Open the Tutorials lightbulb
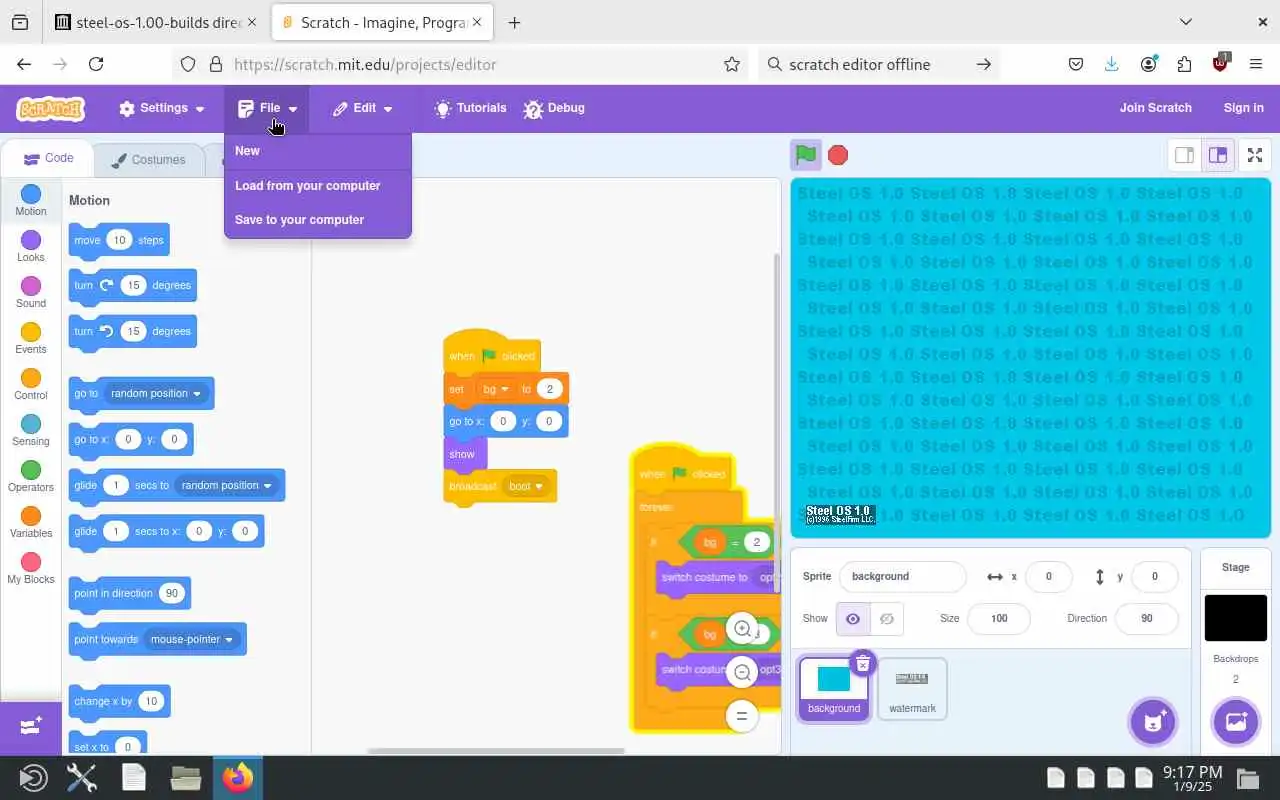Image resolution: width=1280 pixels, height=800 pixels. 470,108
